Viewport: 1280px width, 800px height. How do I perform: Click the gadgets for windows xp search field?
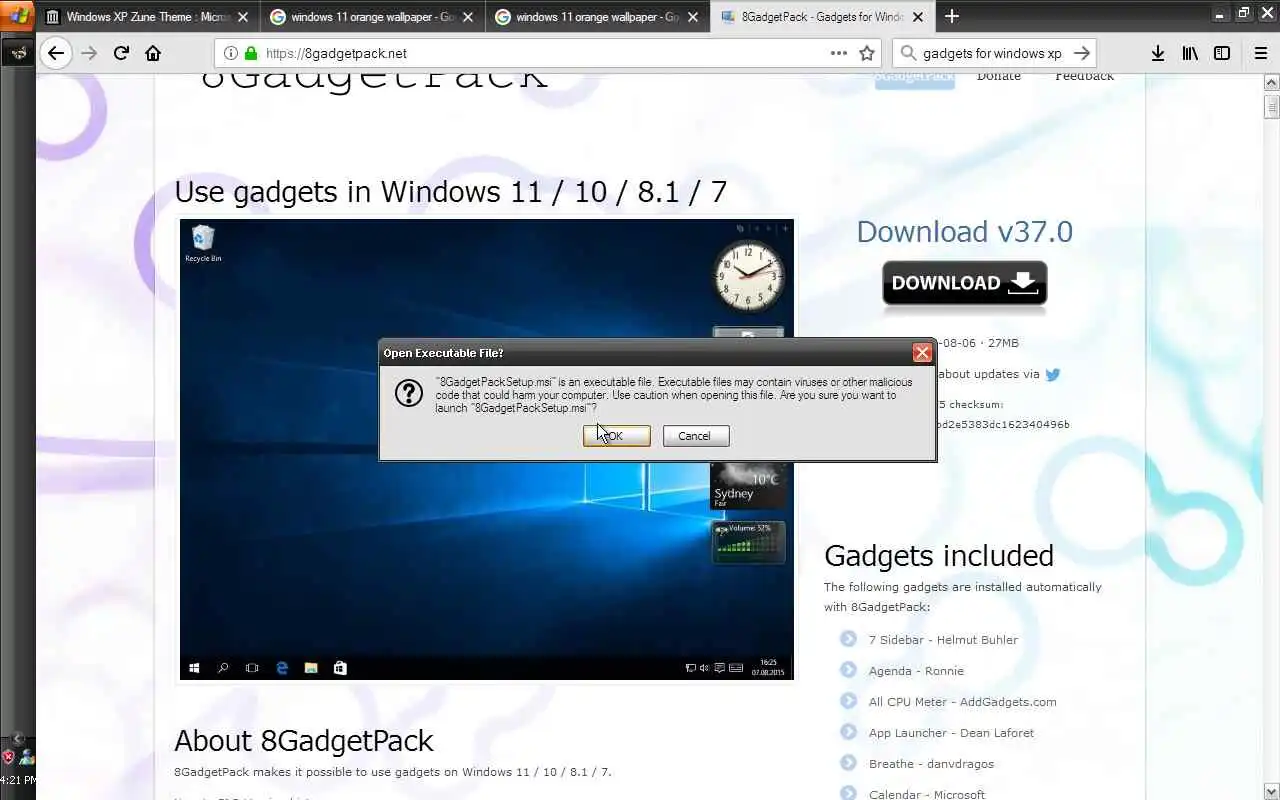(x=992, y=53)
